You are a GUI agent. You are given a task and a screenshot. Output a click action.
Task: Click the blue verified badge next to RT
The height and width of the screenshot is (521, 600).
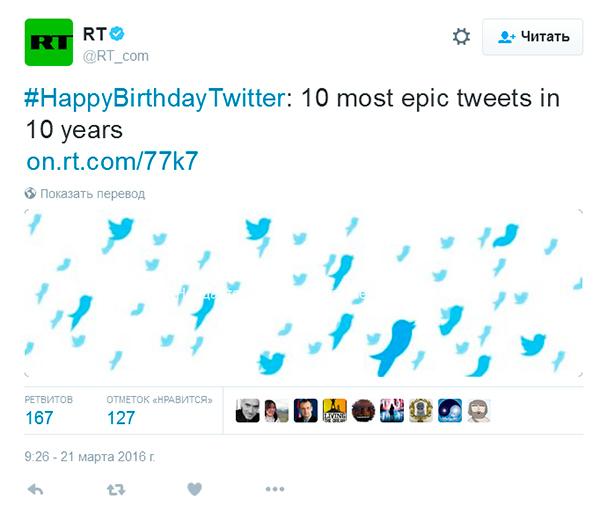click(116, 34)
